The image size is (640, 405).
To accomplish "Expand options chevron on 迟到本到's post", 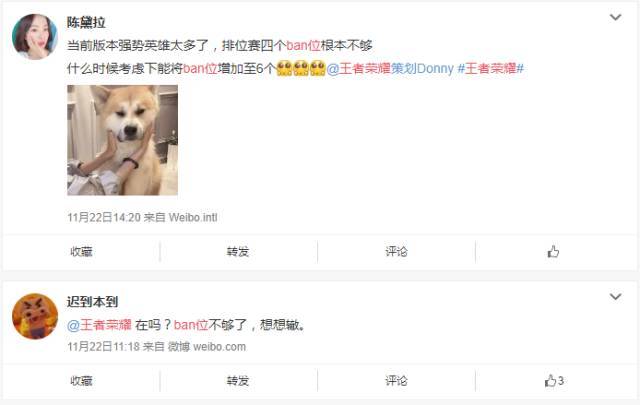I will point(616,296).
